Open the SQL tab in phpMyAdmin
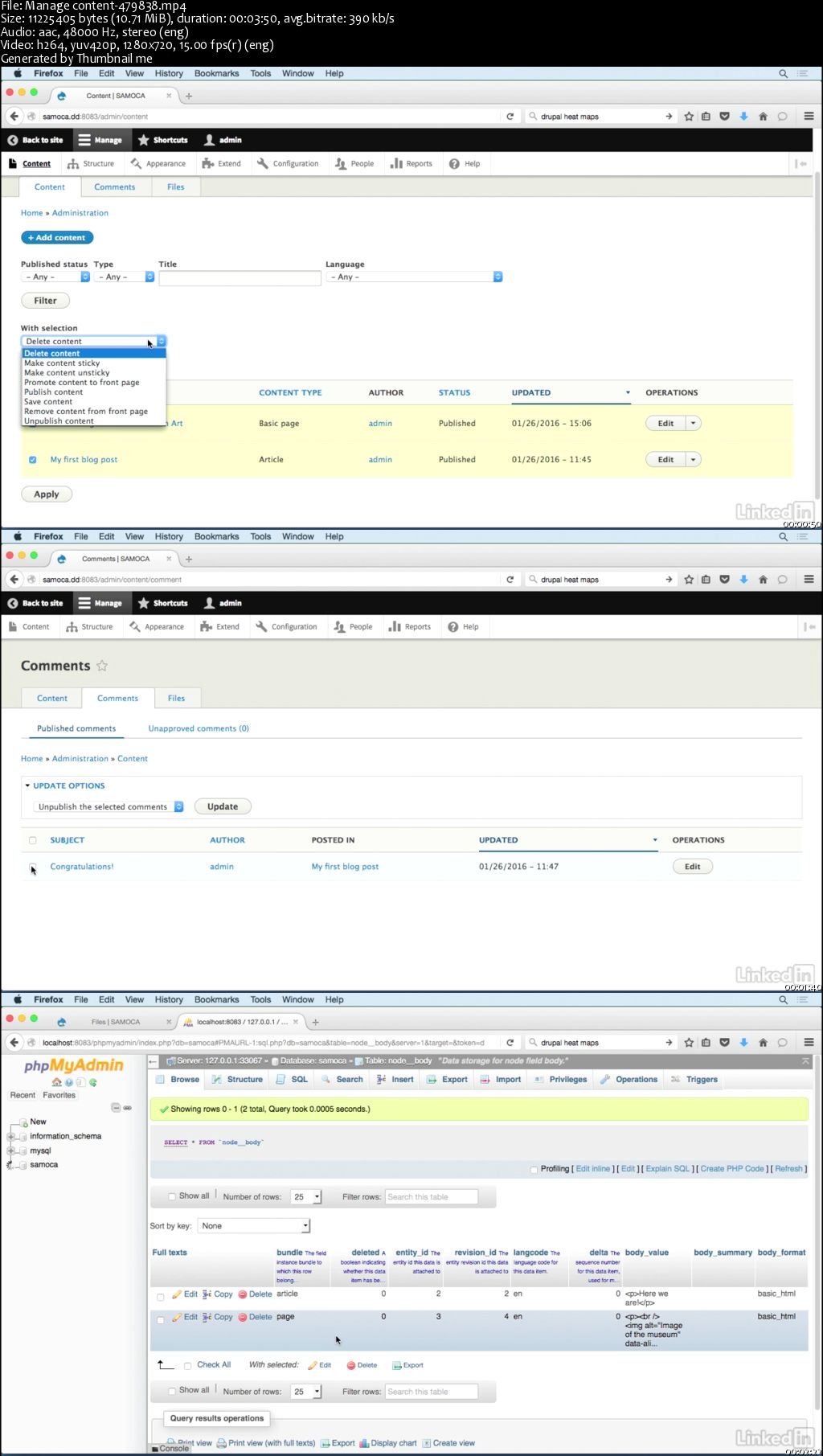 293,1080
